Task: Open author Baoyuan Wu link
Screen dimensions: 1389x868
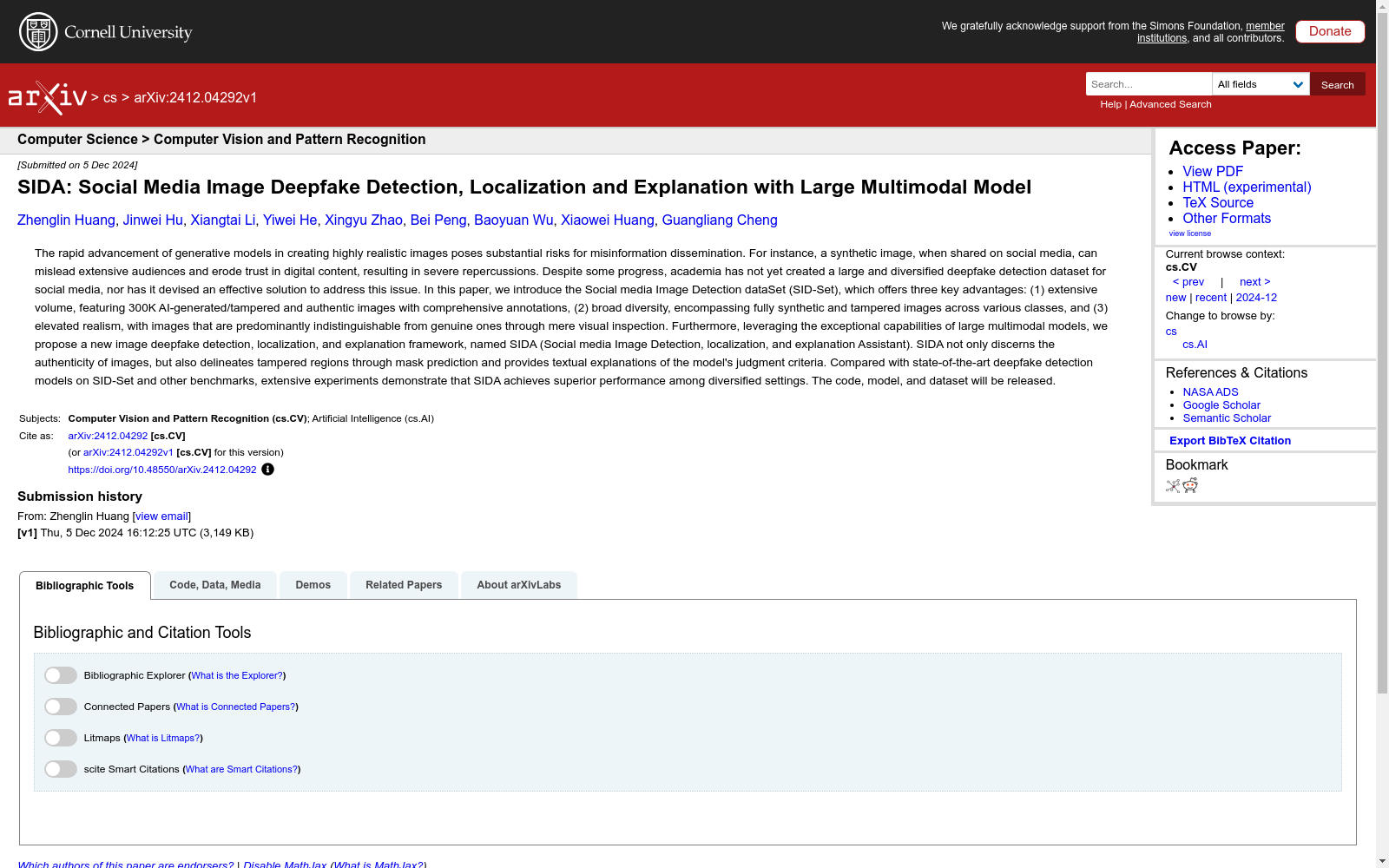Action: point(514,220)
